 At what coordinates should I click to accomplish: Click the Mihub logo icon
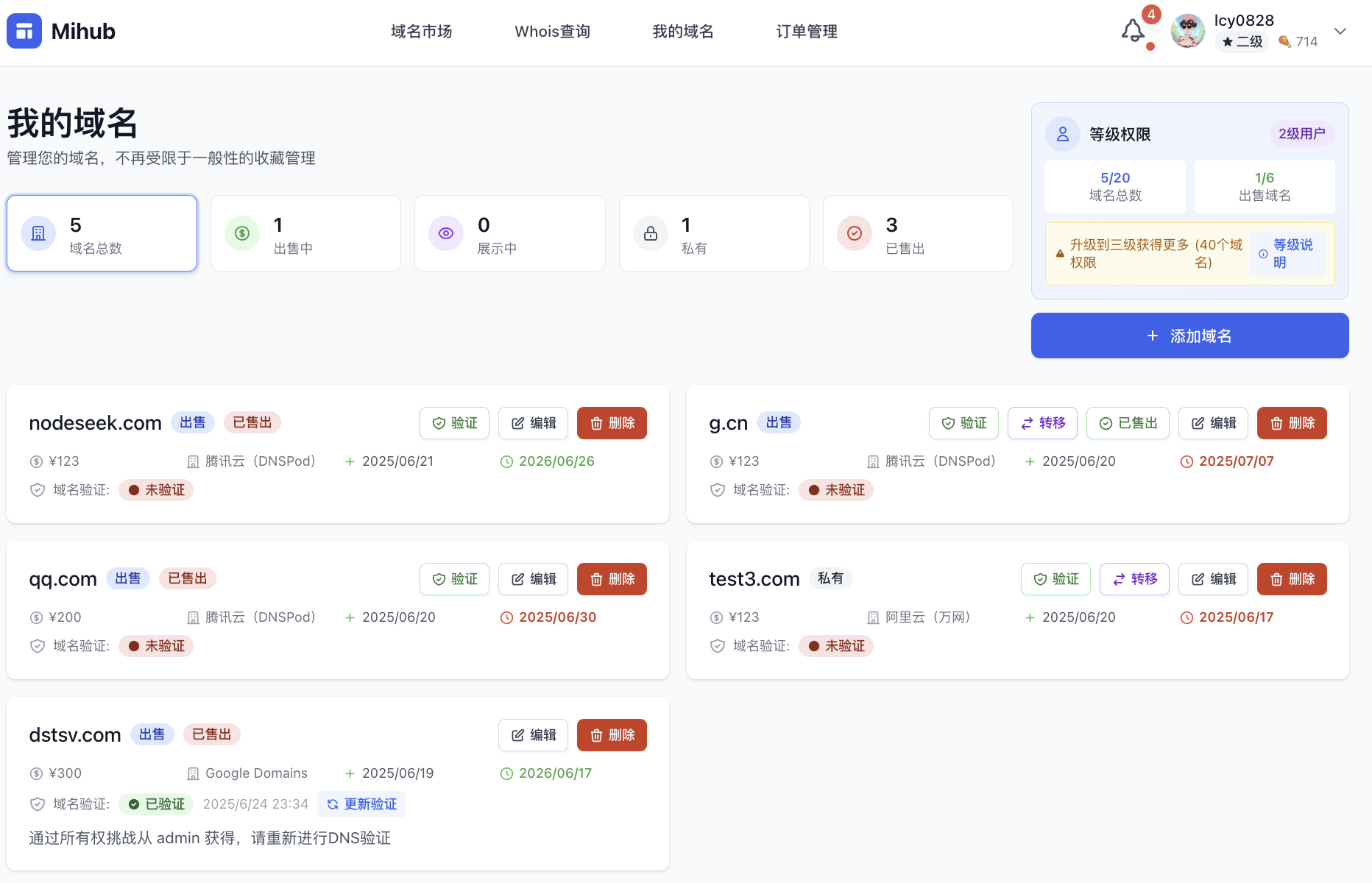[x=24, y=32]
